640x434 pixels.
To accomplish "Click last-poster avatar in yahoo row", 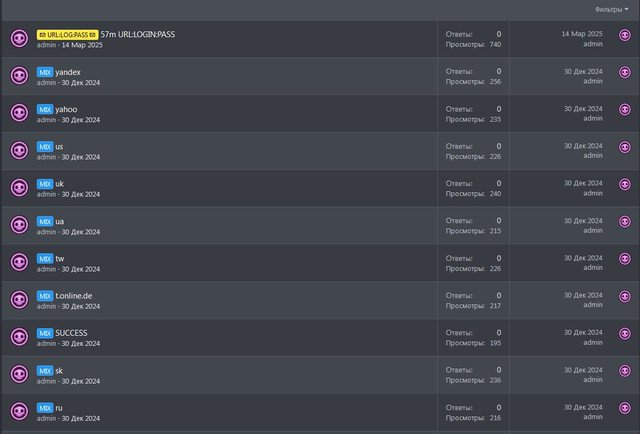I will [625, 114].
